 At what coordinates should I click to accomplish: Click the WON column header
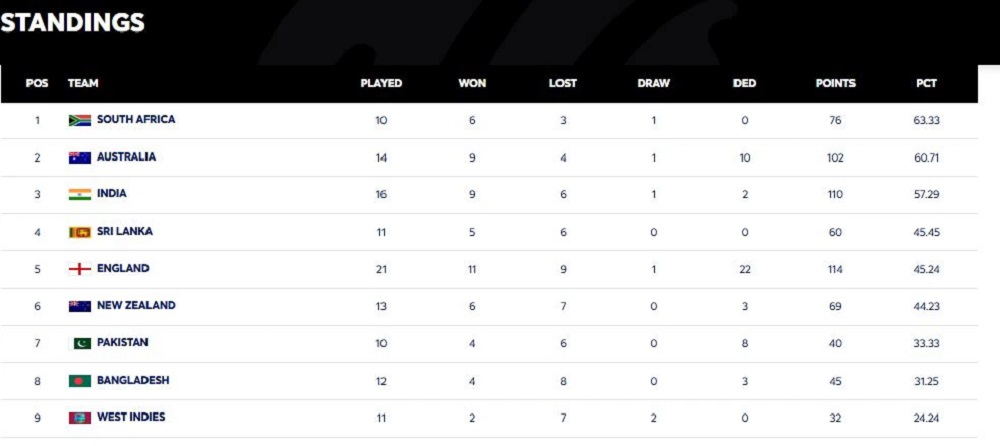[x=472, y=83]
